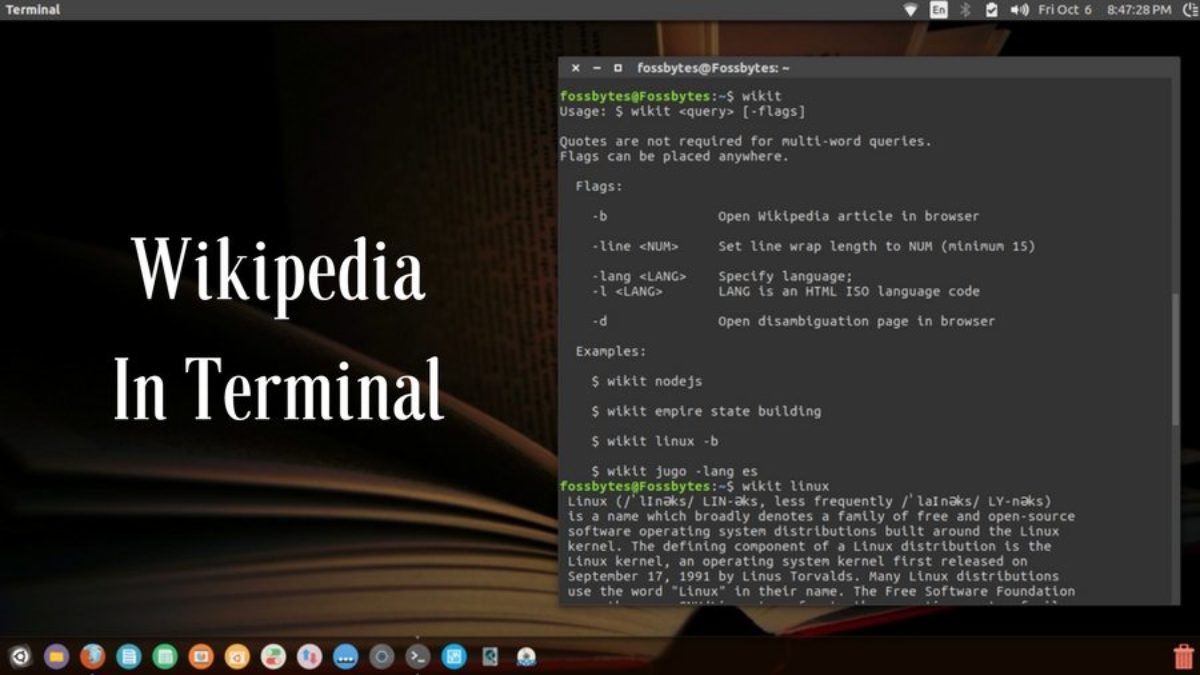Click the '-l <LANG>' flag text
This screenshot has width=1200, height=675.
pyautogui.click(x=627, y=291)
